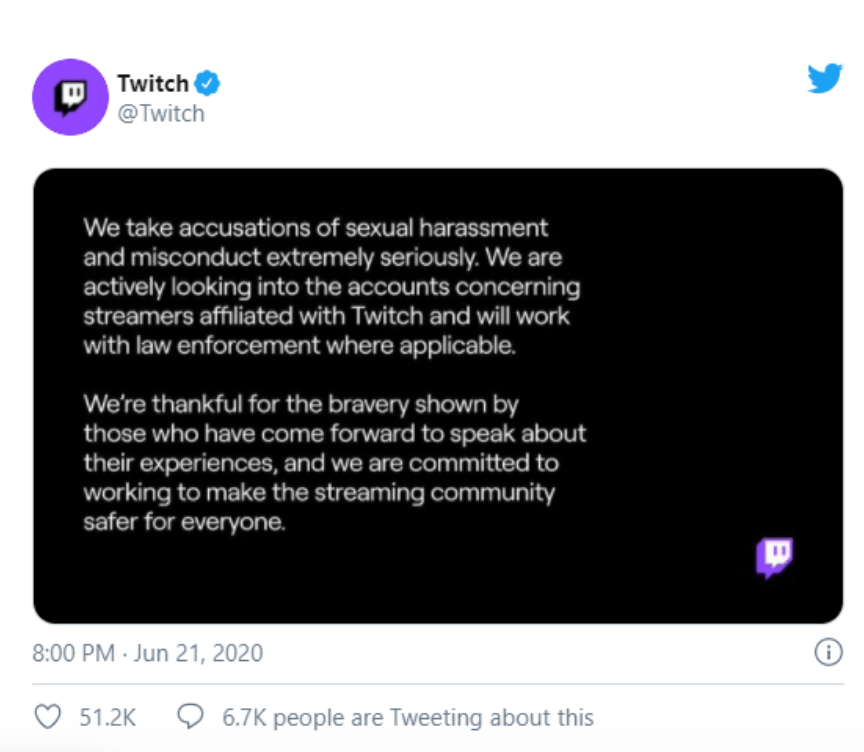Click the empty black area of the statement image
Viewport: 864px width, 752px height.
[x=711, y=331]
